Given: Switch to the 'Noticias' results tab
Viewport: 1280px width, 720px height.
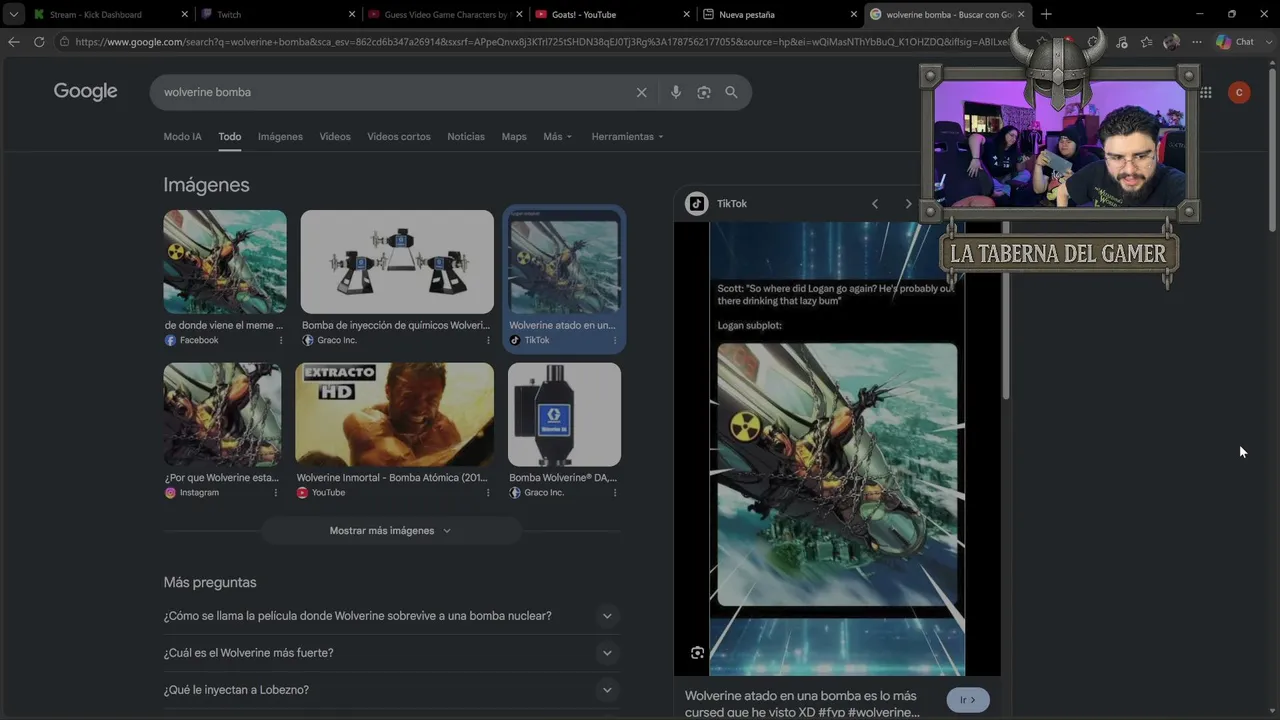Looking at the screenshot, I should pos(466,137).
